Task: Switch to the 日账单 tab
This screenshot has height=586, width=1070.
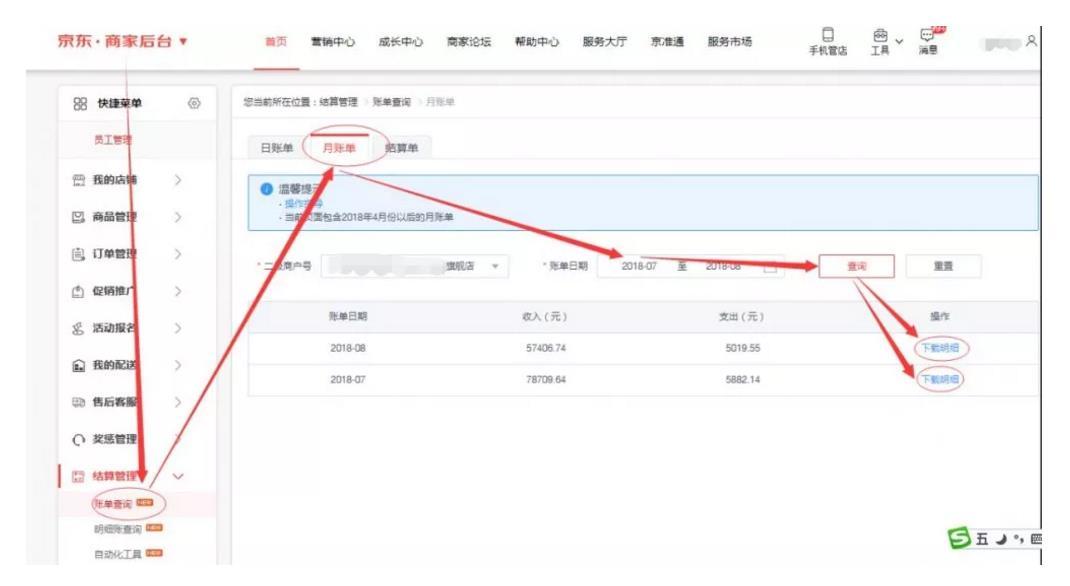Action: (276, 147)
